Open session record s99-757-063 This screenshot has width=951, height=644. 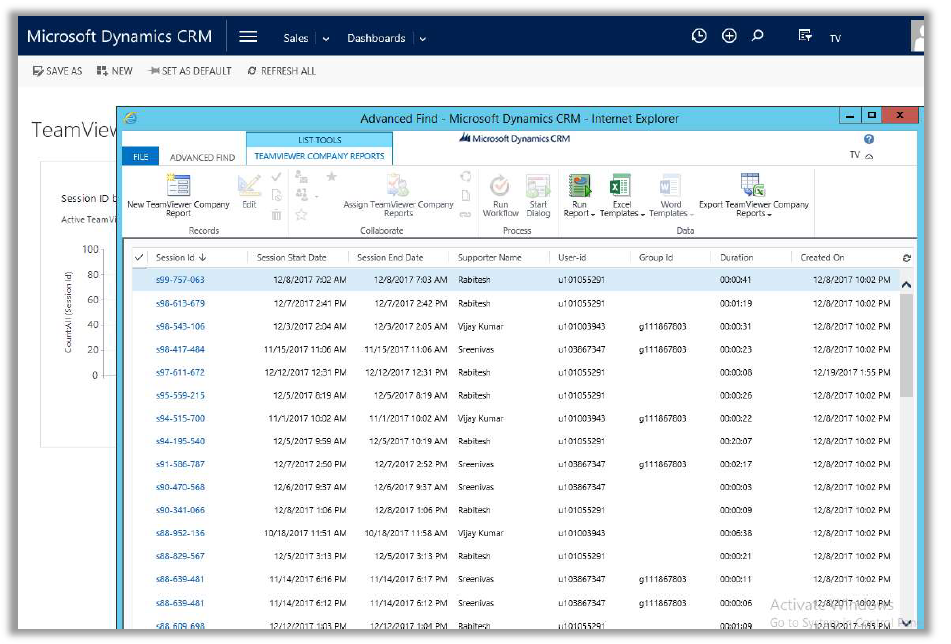click(180, 280)
